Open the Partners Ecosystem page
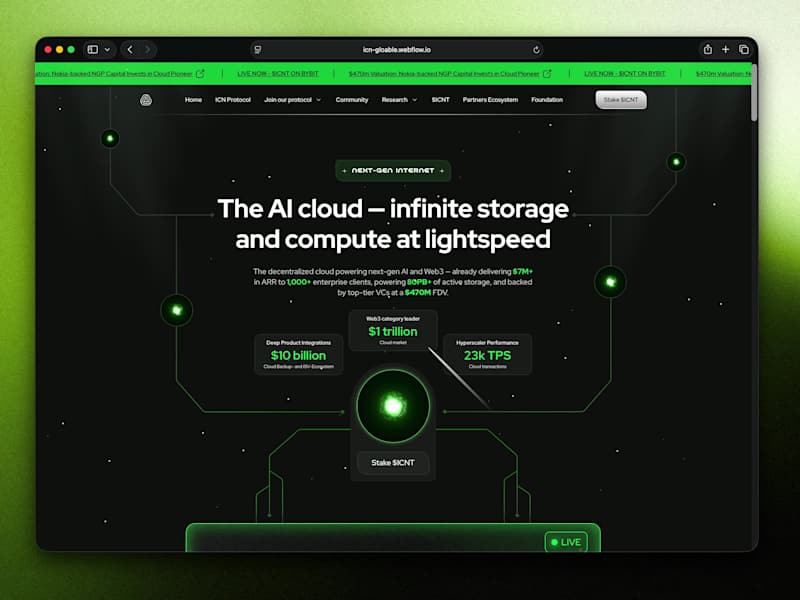 click(x=490, y=100)
